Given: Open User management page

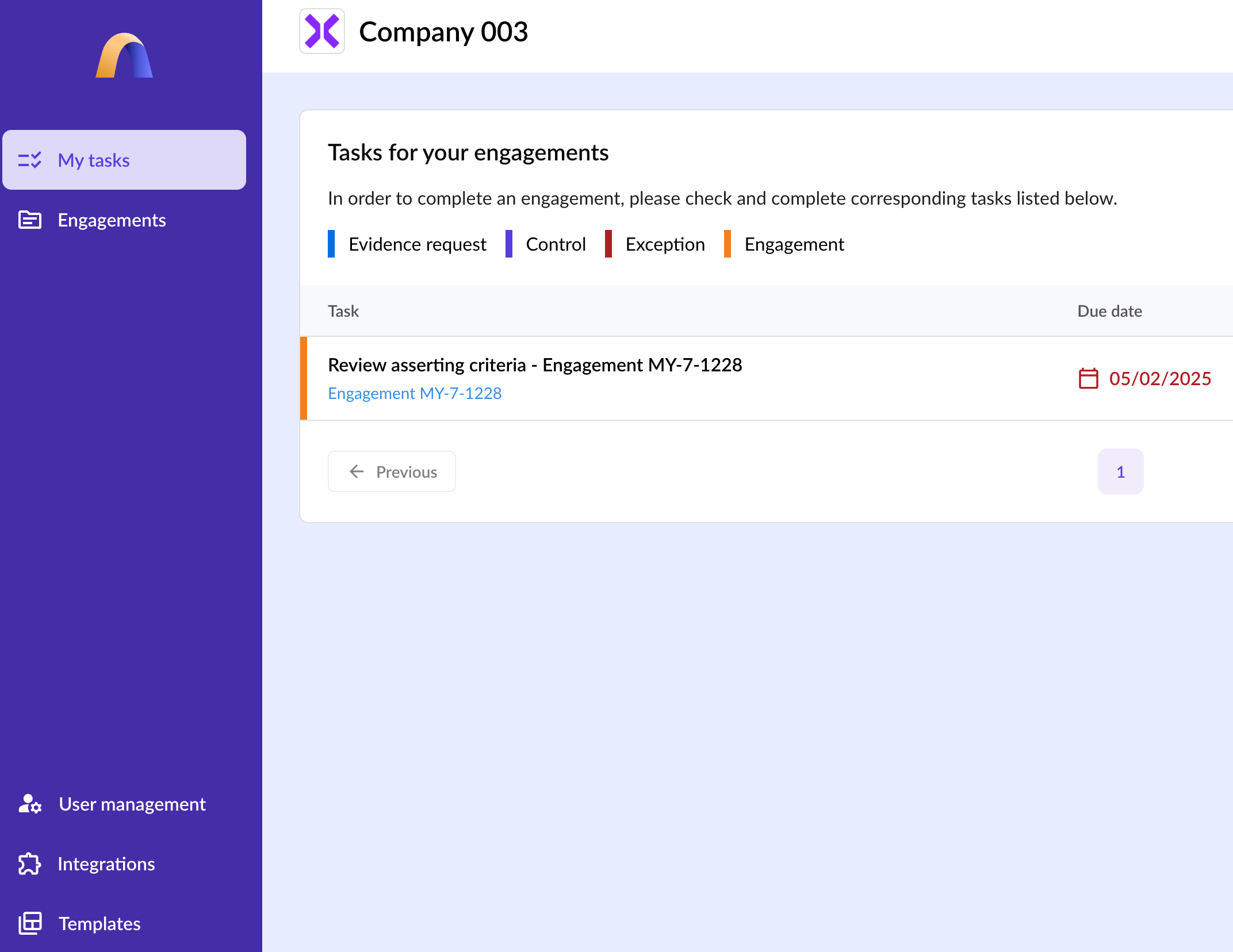Looking at the screenshot, I should pos(132,804).
